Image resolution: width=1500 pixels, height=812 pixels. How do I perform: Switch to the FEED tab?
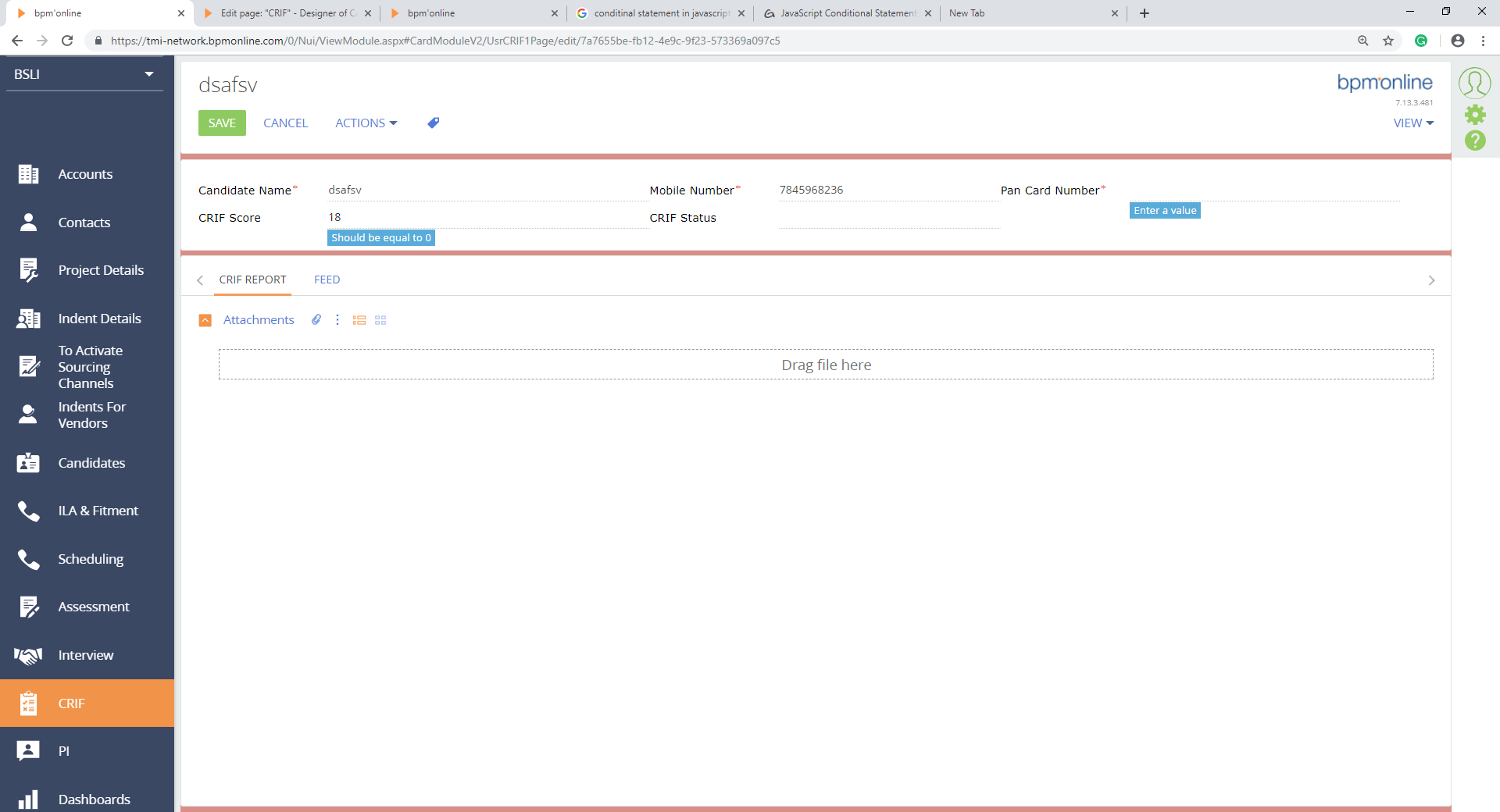[327, 280]
